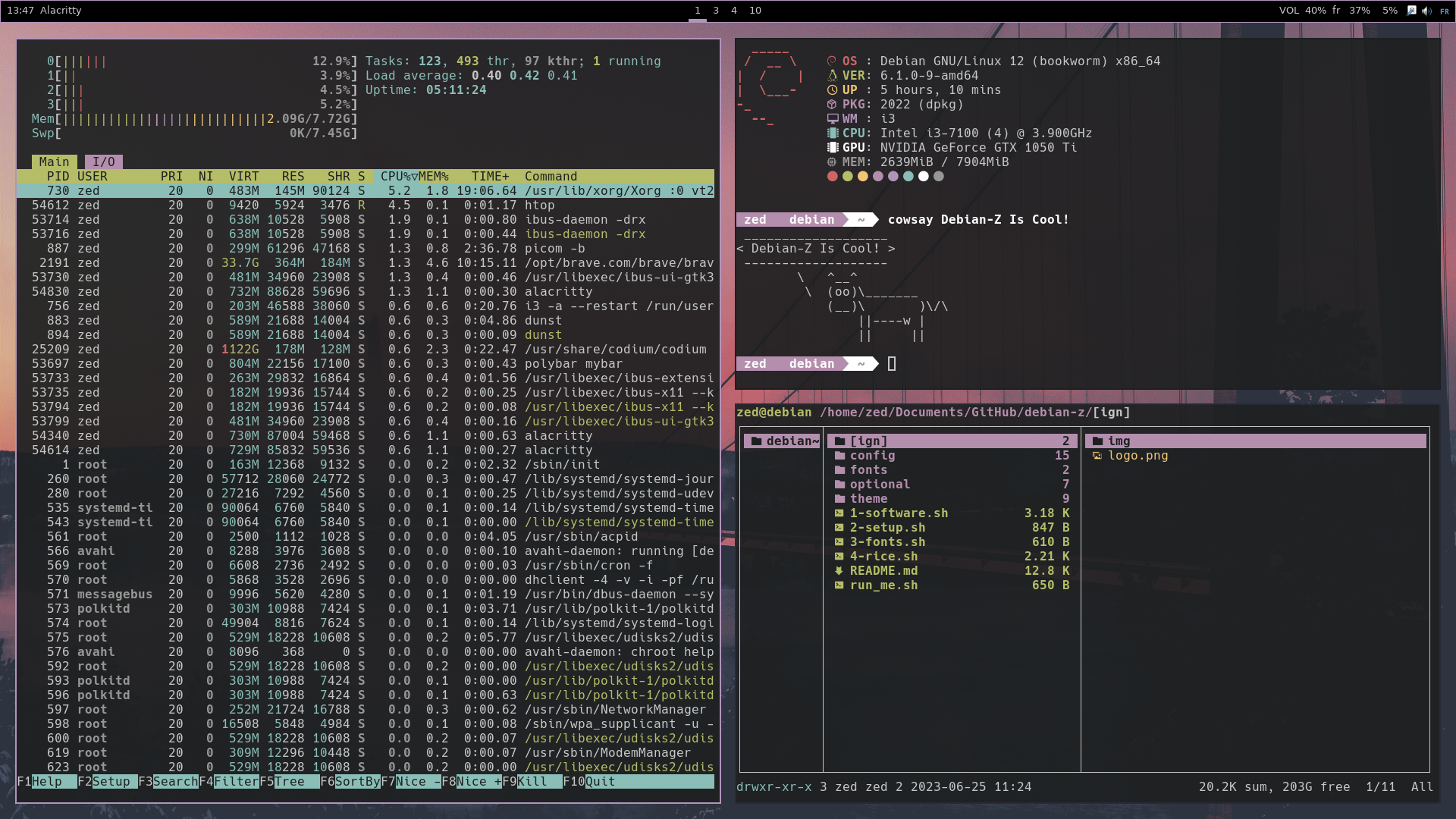1456x819 pixels.
Task: Expand the theme folder in ranger
Action: click(868, 498)
